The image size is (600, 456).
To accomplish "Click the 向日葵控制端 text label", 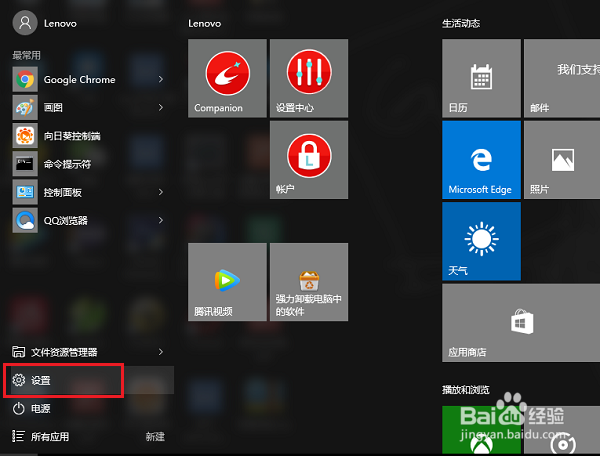I will [x=72, y=136].
